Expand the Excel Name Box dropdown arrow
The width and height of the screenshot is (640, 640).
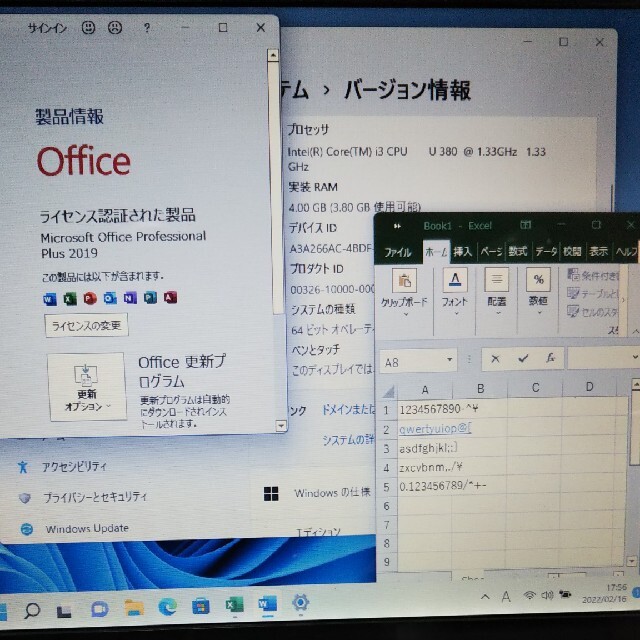(450, 360)
